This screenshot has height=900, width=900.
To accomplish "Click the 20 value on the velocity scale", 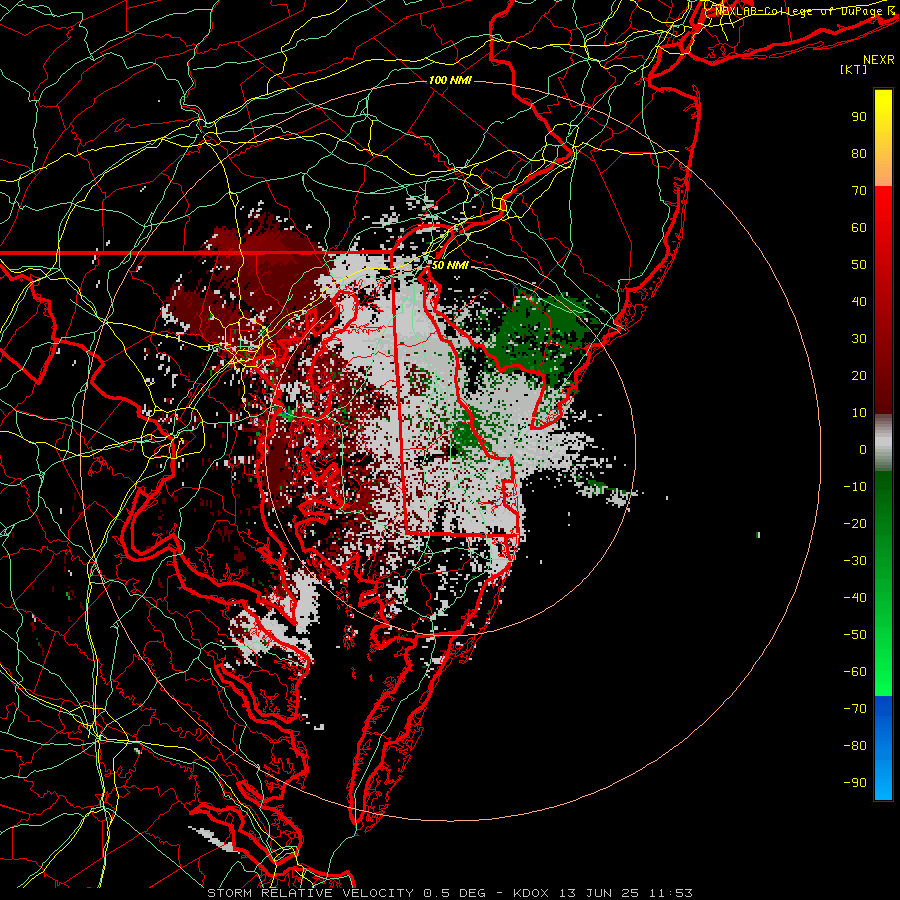I will (x=859, y=376).
